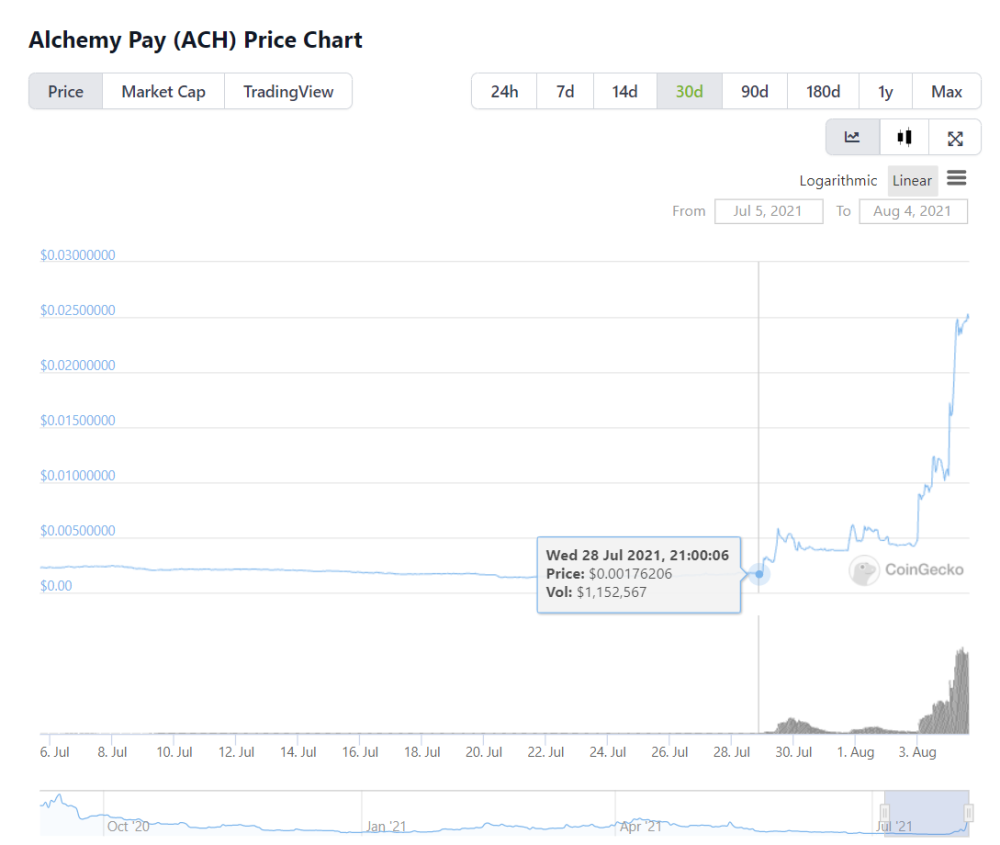
Task: Select the 1y time range
Action: (886, 92)
